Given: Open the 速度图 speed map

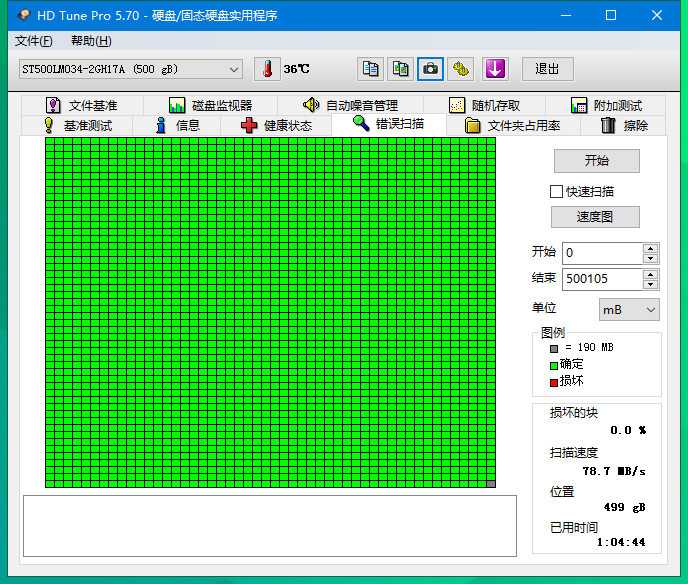Looking at the screenshot, I should [x=595, y=217].
